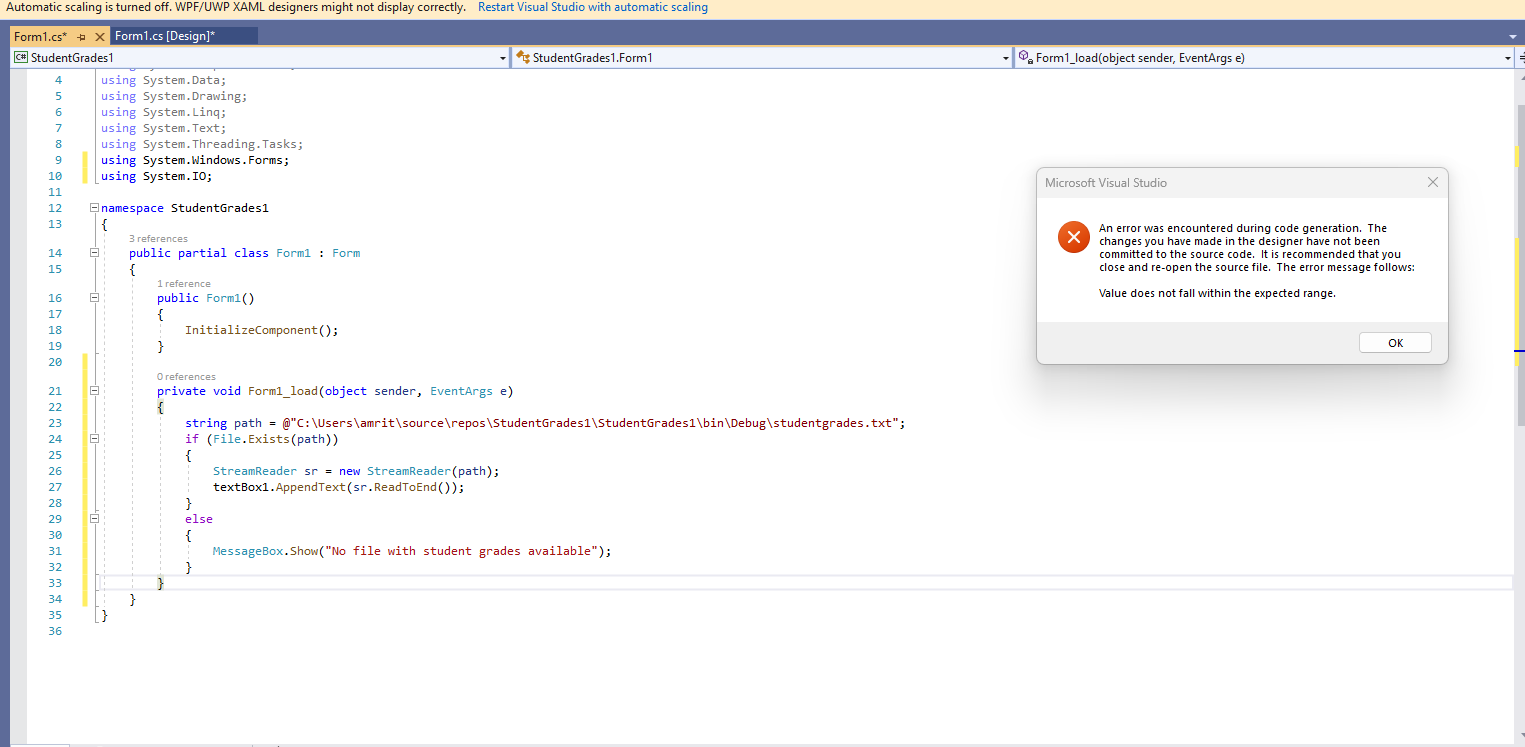Click line number 36 in the gutter
Image resolution: width=1525 pixels, height=747 pixels.
pos(54,631)
